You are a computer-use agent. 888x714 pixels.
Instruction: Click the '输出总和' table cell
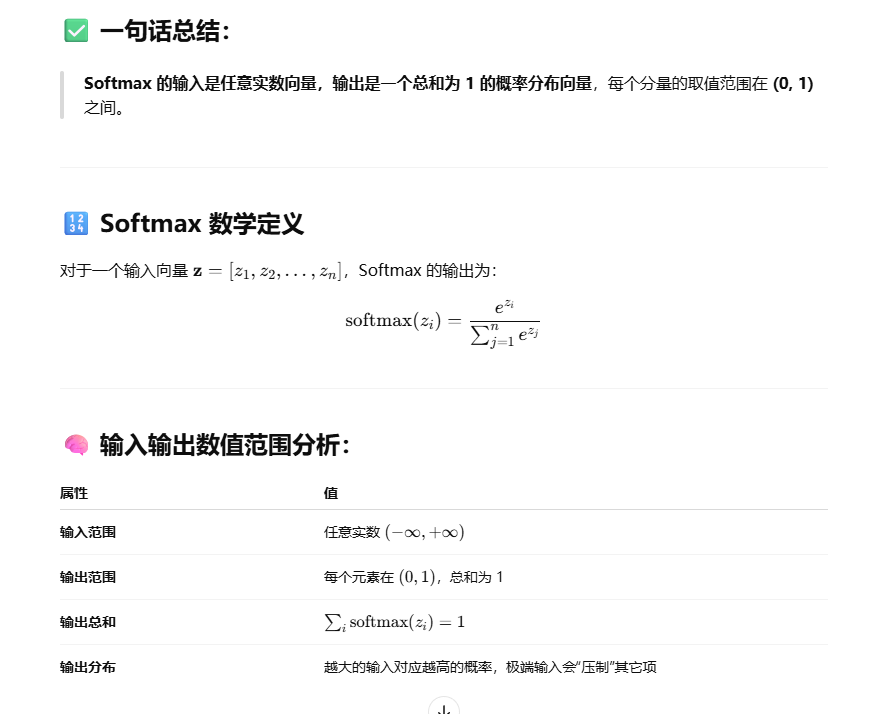(x=88, y=622)
